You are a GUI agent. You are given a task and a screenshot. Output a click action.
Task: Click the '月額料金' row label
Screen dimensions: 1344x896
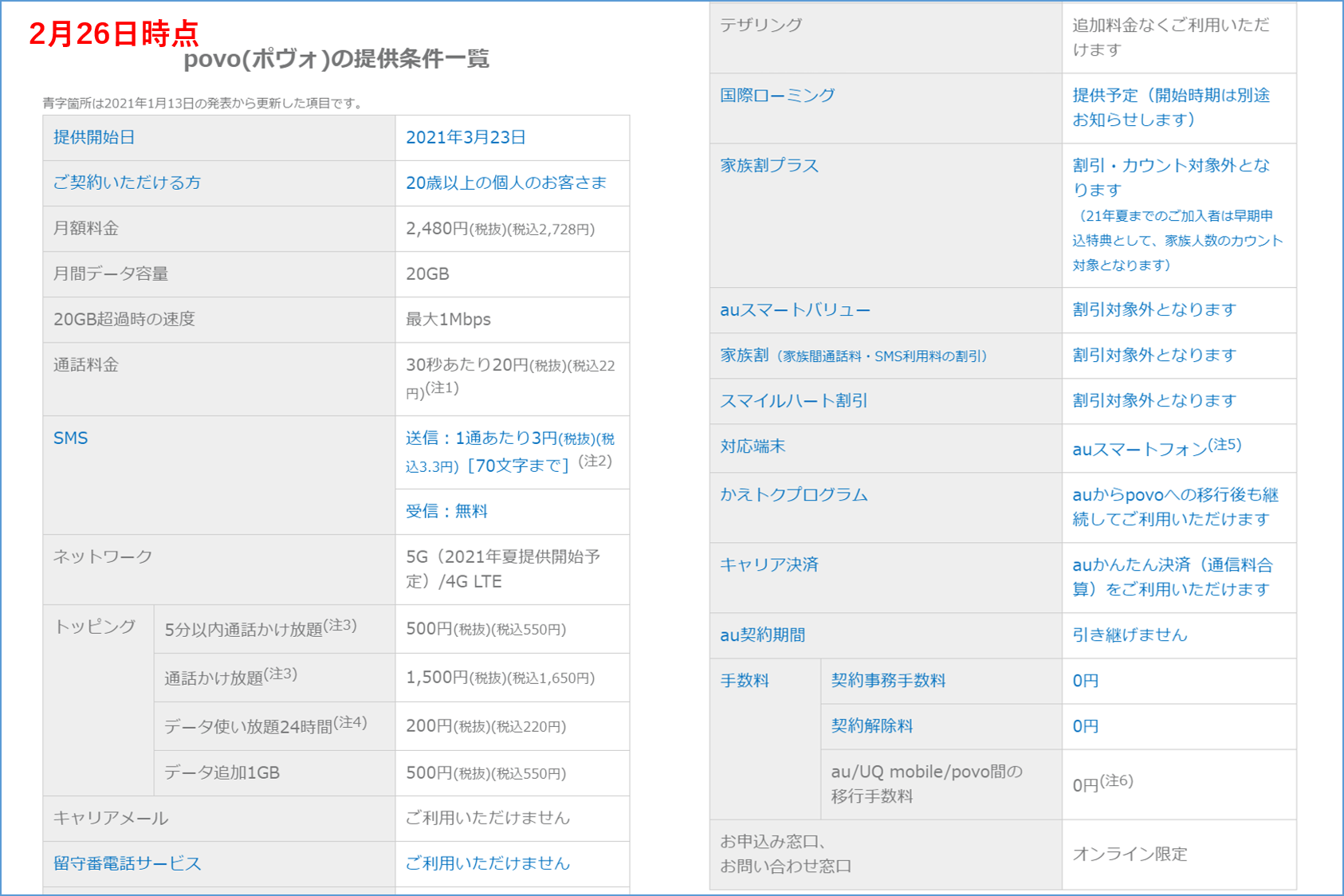(x=86, y=228)
